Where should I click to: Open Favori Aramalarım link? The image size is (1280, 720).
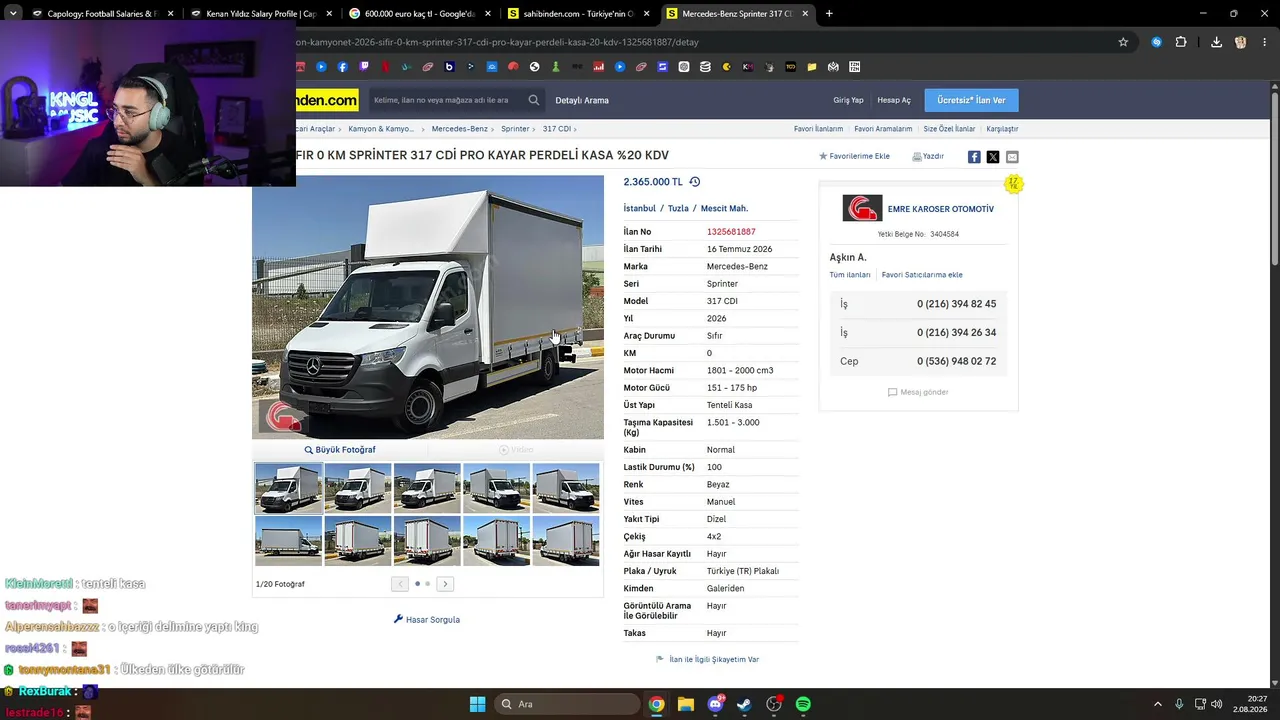pyautogui.click(x=883, y=129)
